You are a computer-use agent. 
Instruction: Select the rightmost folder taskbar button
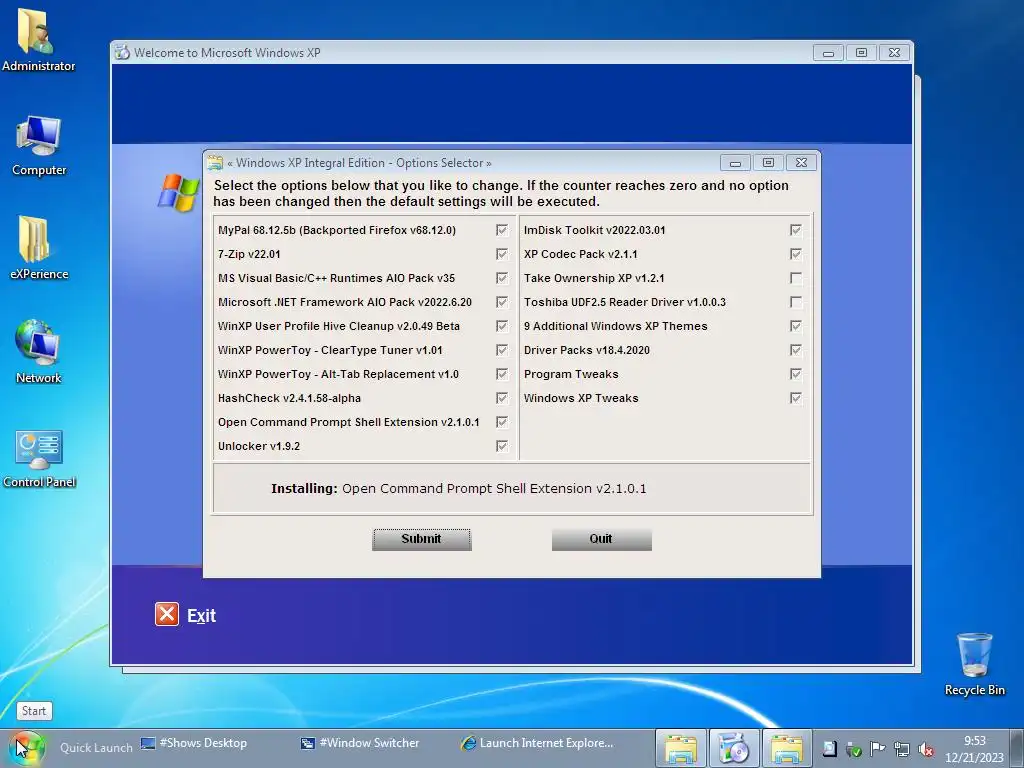tap(787, 748)
